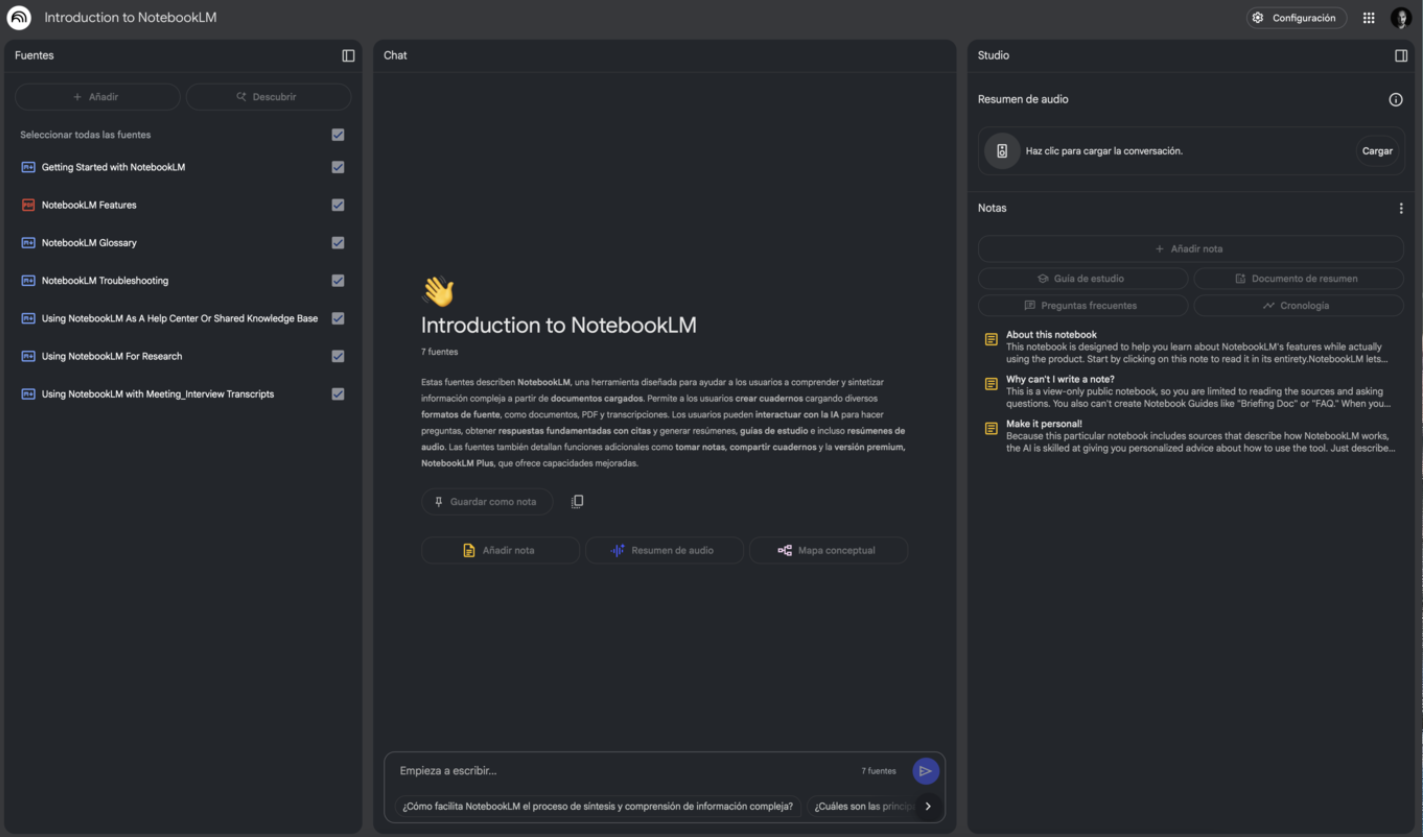Click the audio summary info icon
The height and width of the screenshot is (837, 1423).
tap(1396, 100)
